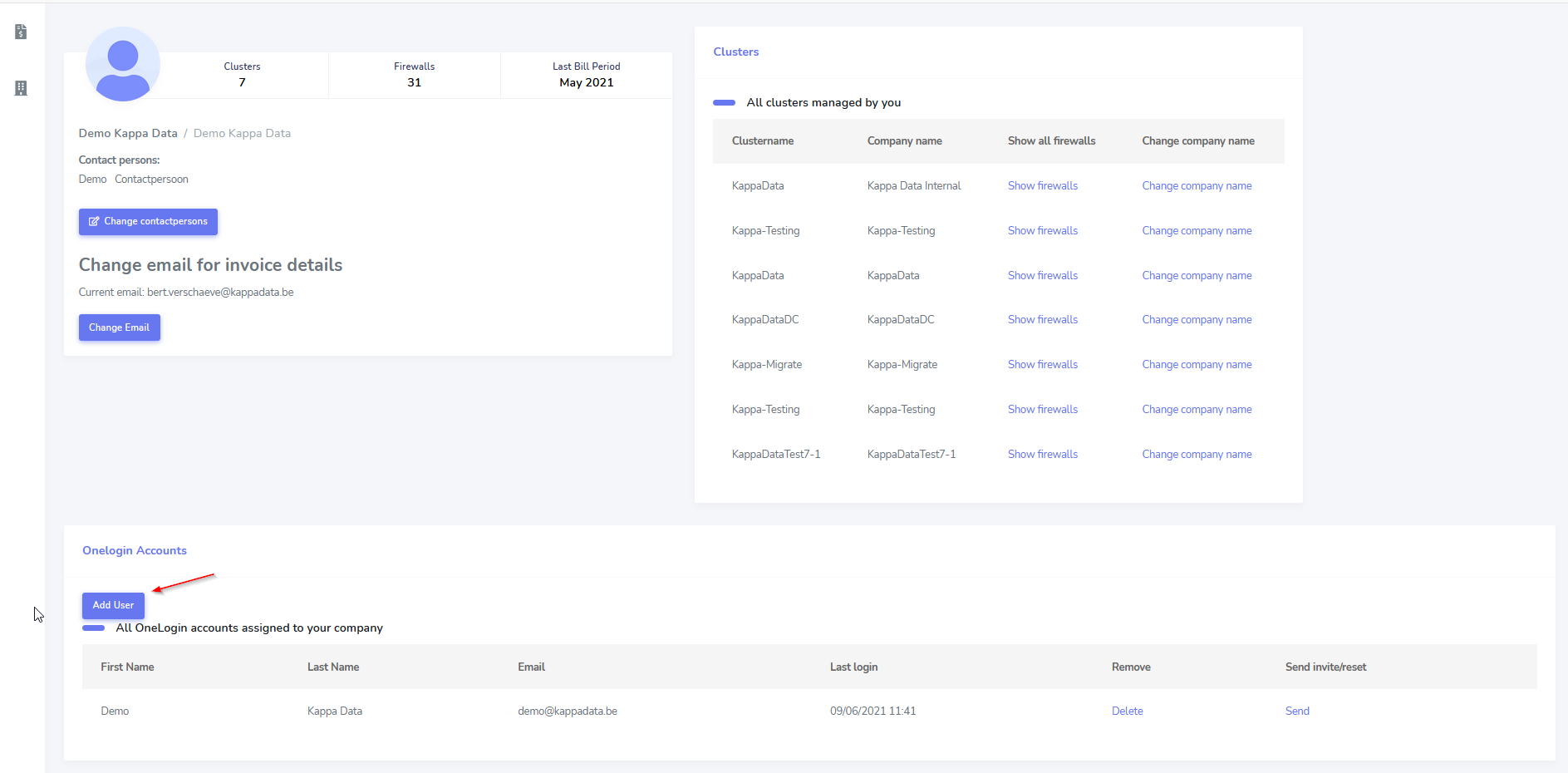Click the Add User button
1568x773 pixels.
113,605
